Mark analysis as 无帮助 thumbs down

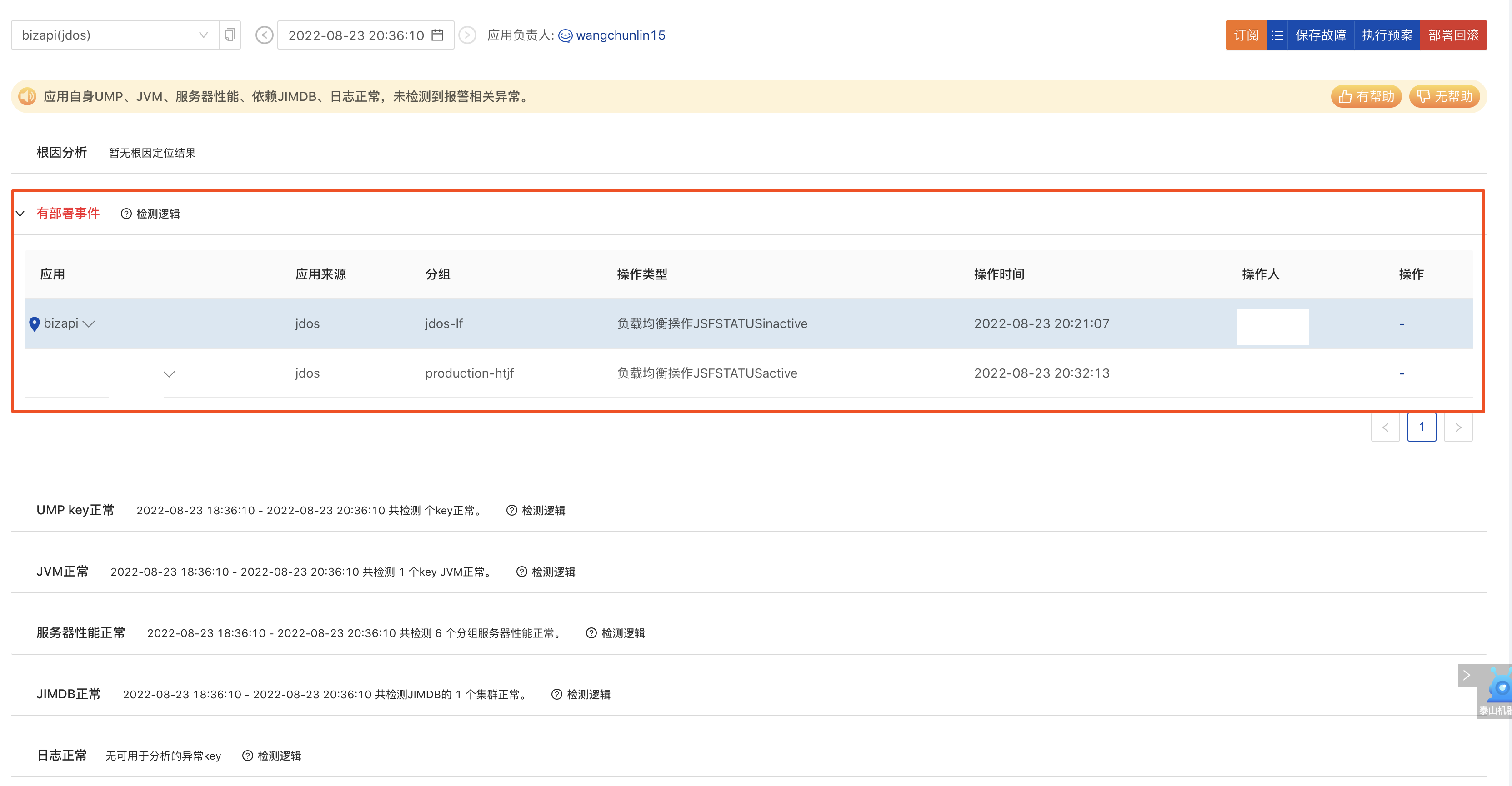click(x=1445, y=96)
